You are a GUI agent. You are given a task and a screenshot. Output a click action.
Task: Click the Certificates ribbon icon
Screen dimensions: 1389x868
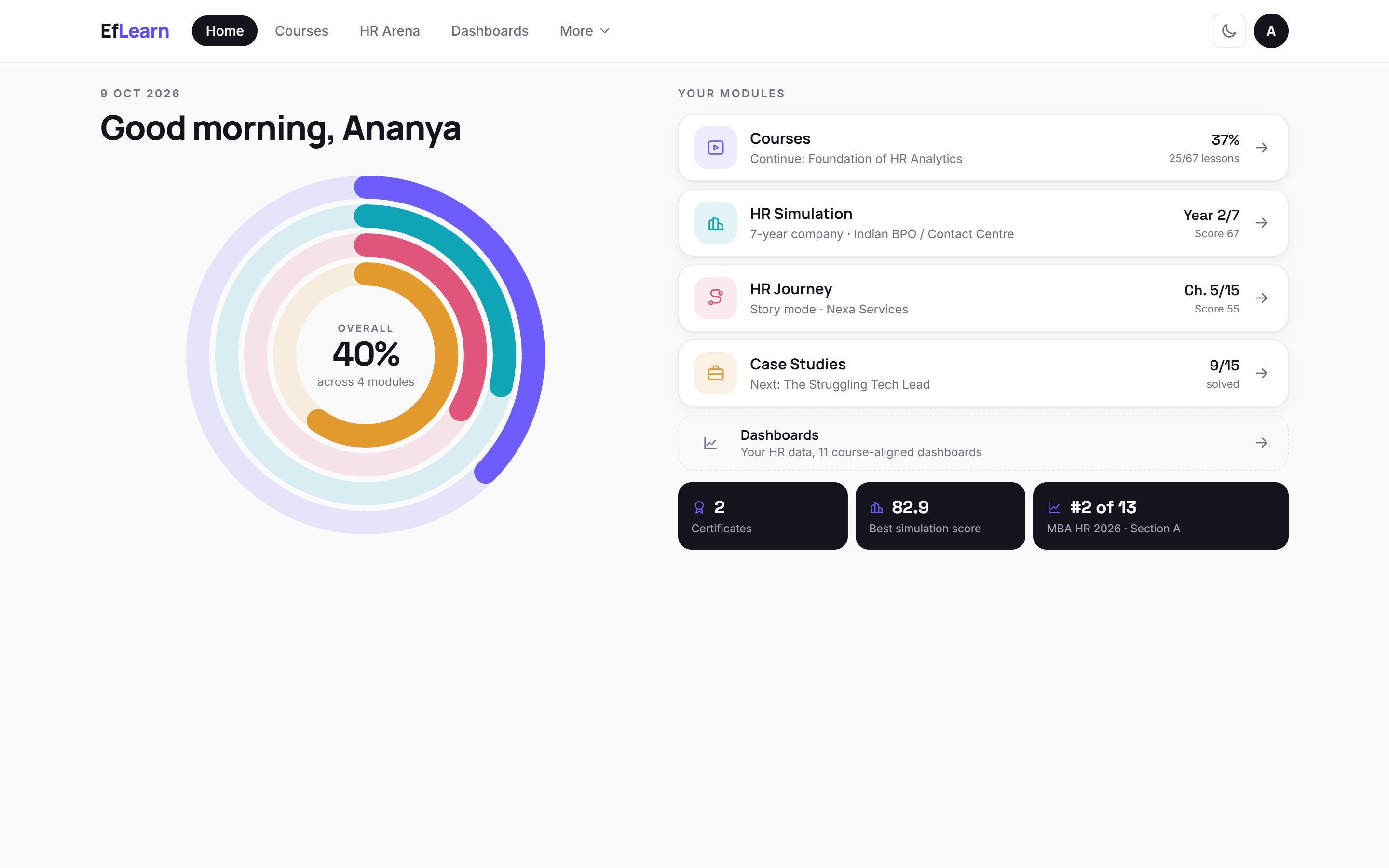point(699,507)
